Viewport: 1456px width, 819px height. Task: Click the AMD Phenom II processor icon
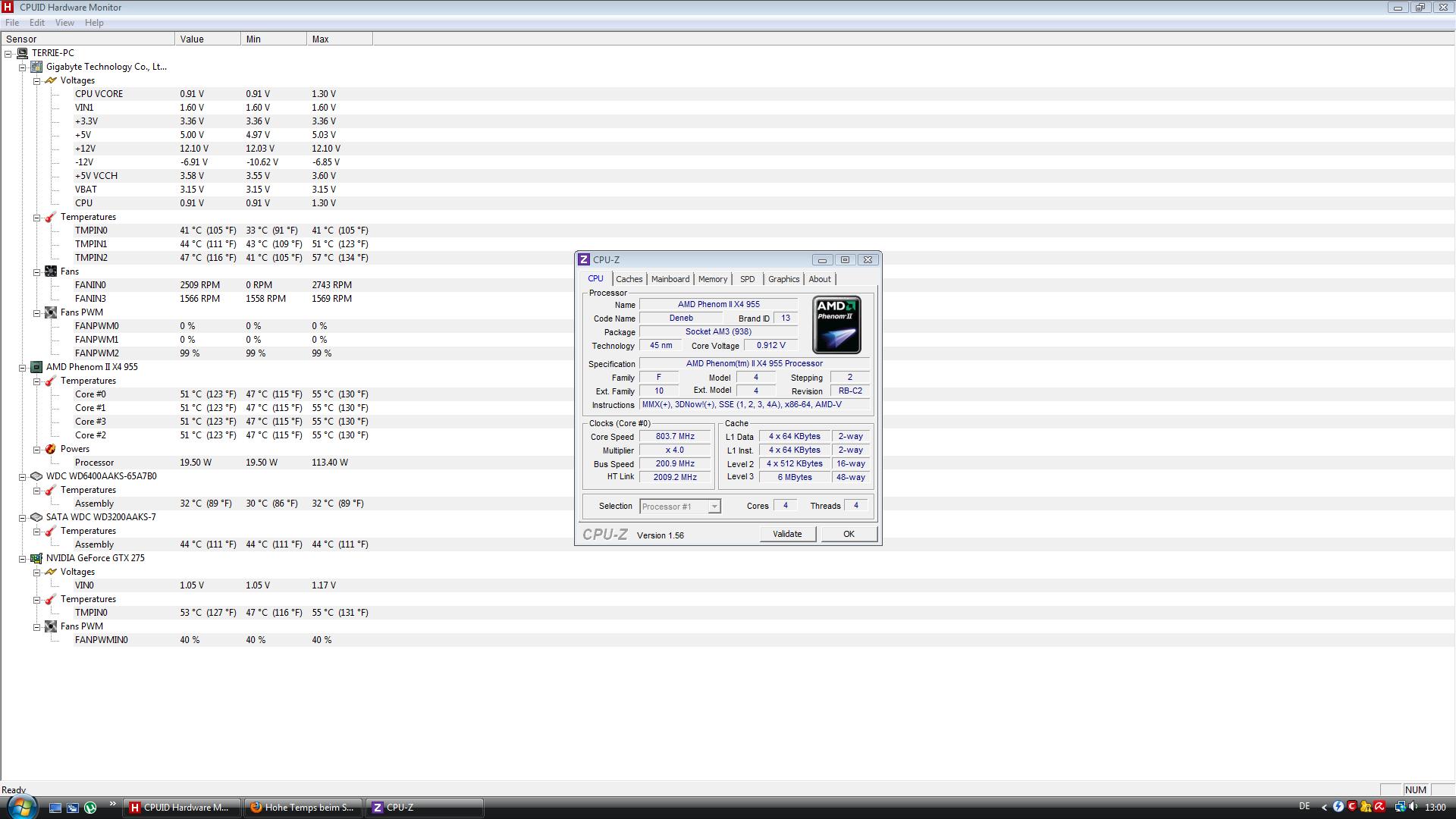[36, 367]
